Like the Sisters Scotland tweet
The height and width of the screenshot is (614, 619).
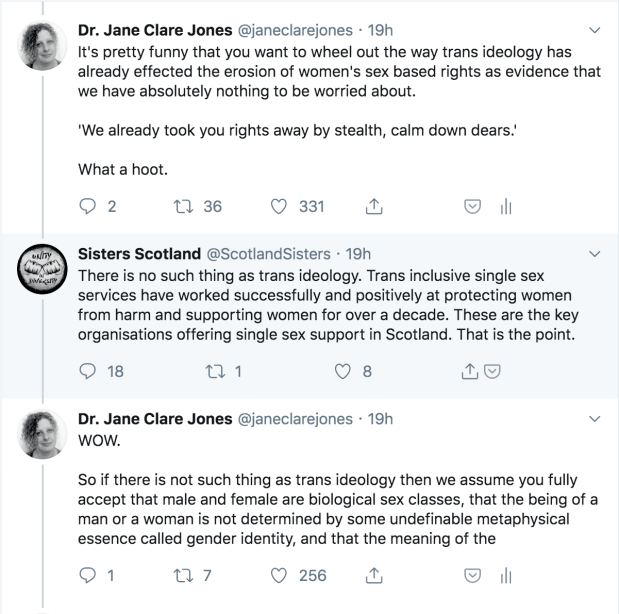[343, 371]
